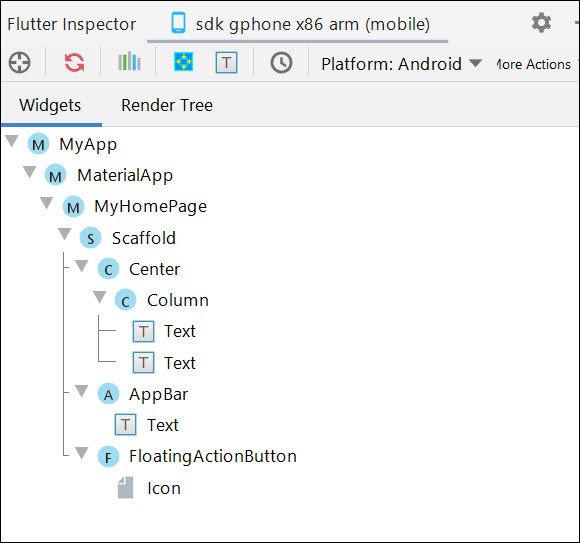Select the Widgets tab
Viewport: 580px width, 543px height.
[50, 105]
